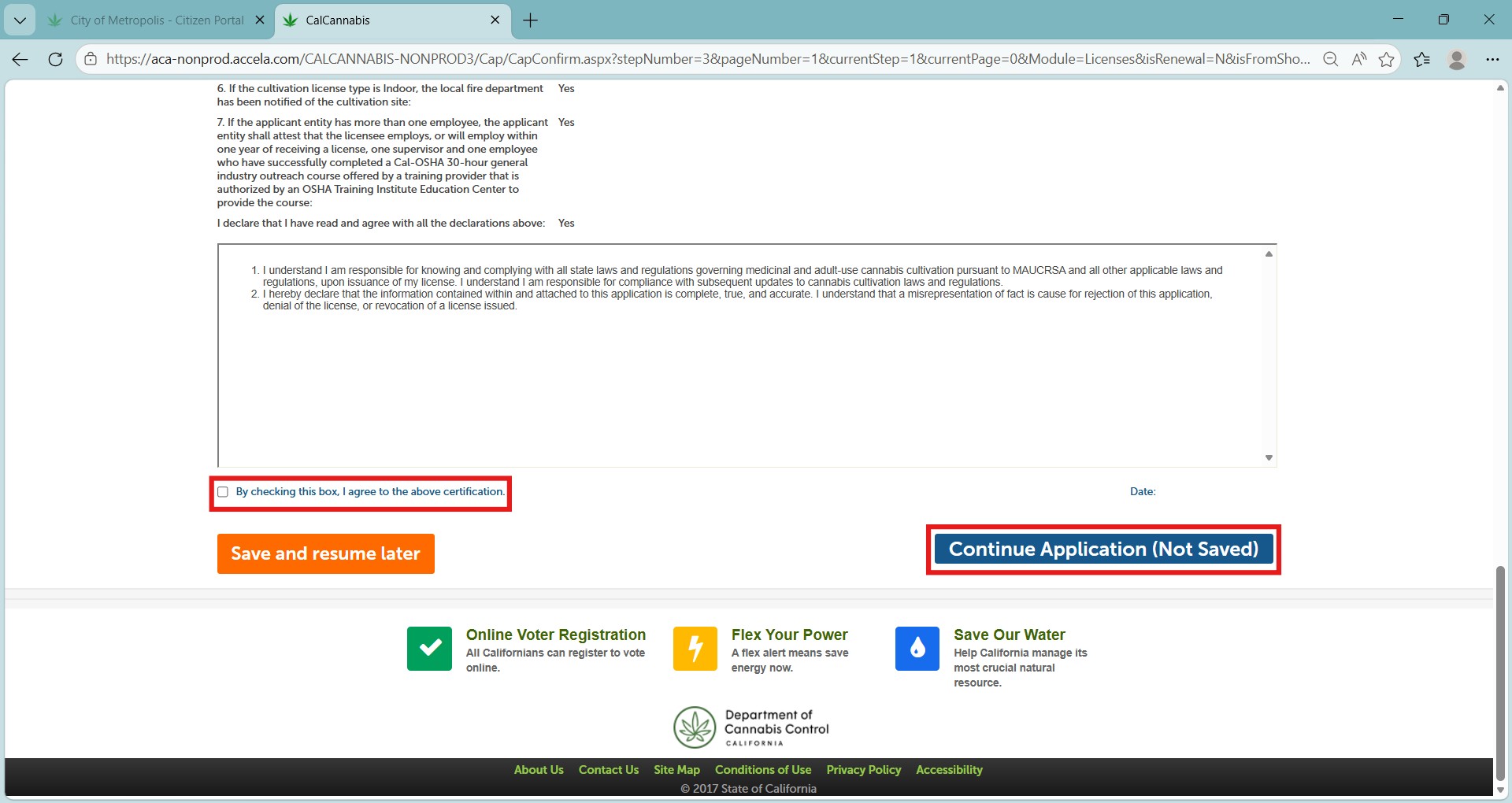1512x803 pixels.
Task: Click the Date: label
Action: pos(1143,491)
